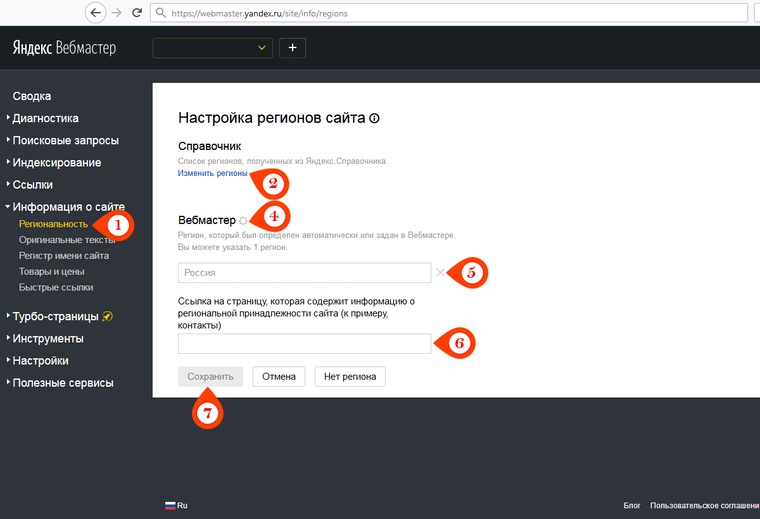Screen dimensions: 760x519
Task: Click the gear icon next to Вебмастер
Action: [243, 220]
